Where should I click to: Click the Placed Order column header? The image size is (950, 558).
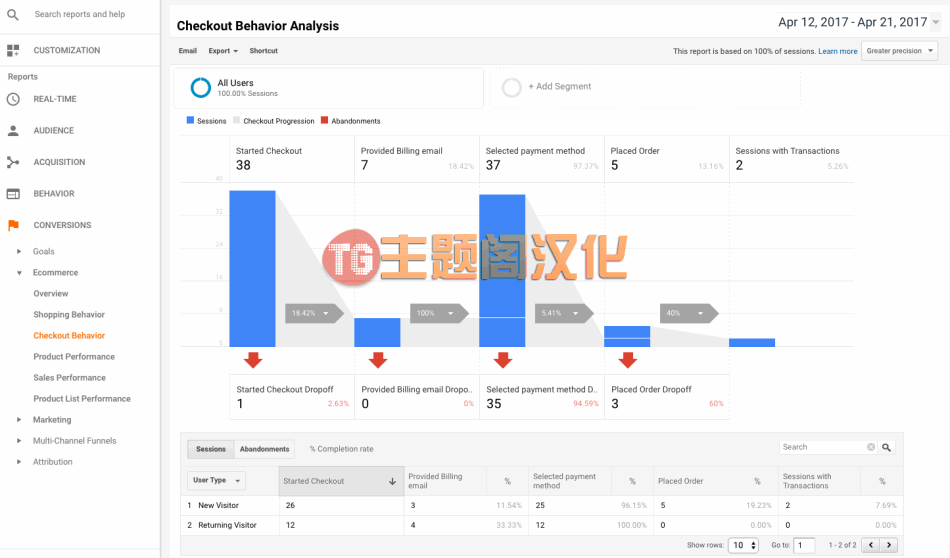coord(680,481)
